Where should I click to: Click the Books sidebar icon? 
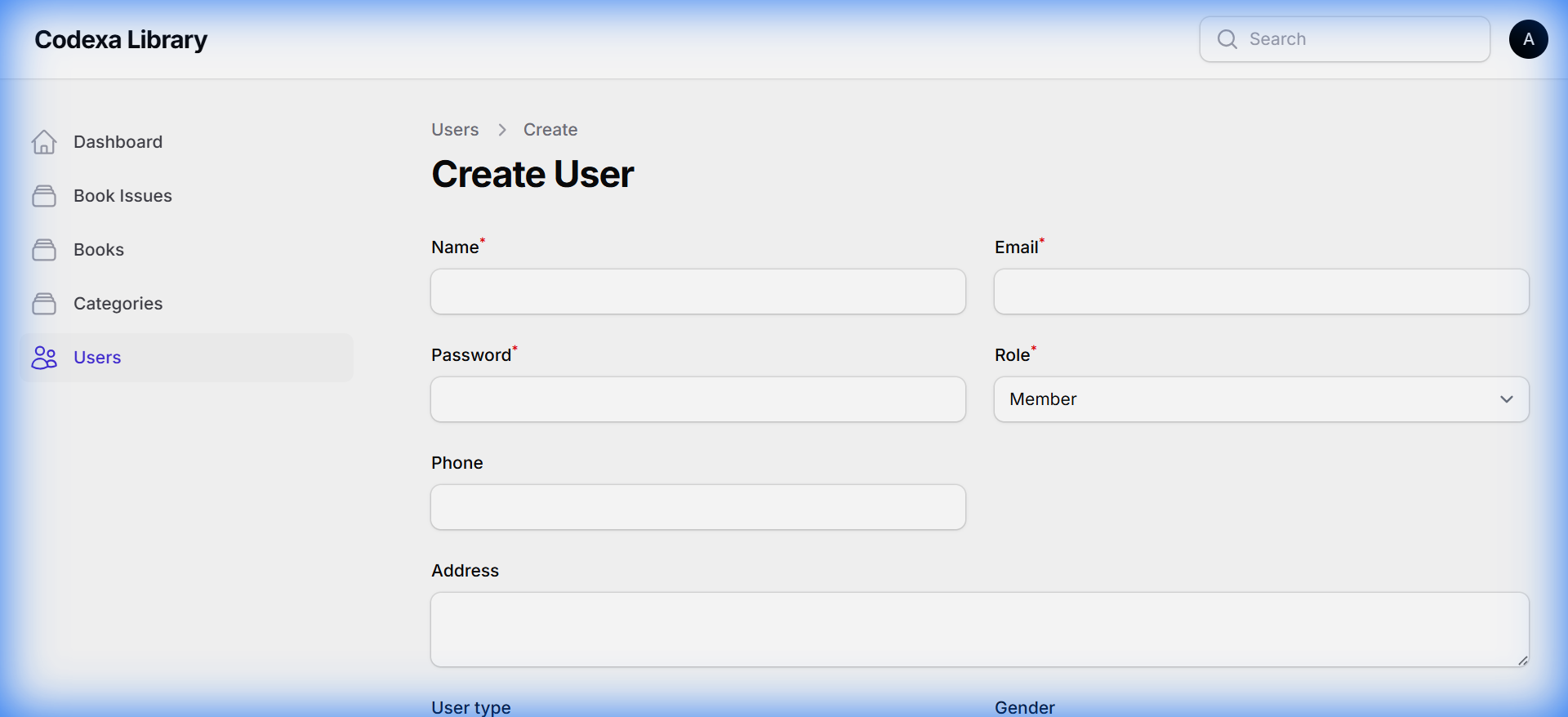(44, 250)
